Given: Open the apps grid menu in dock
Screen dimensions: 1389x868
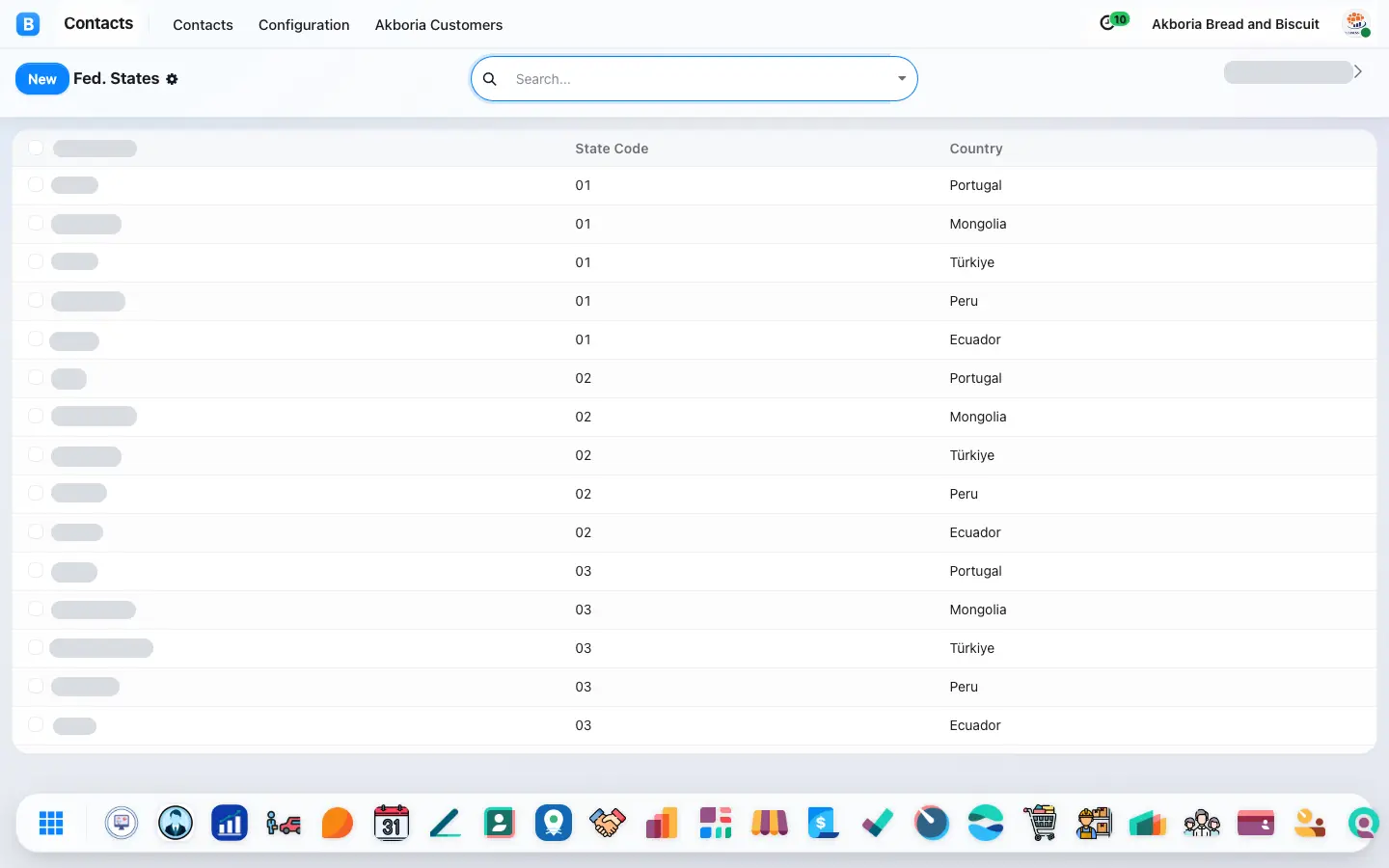Looking at the screenshot, I should (51, 823).
